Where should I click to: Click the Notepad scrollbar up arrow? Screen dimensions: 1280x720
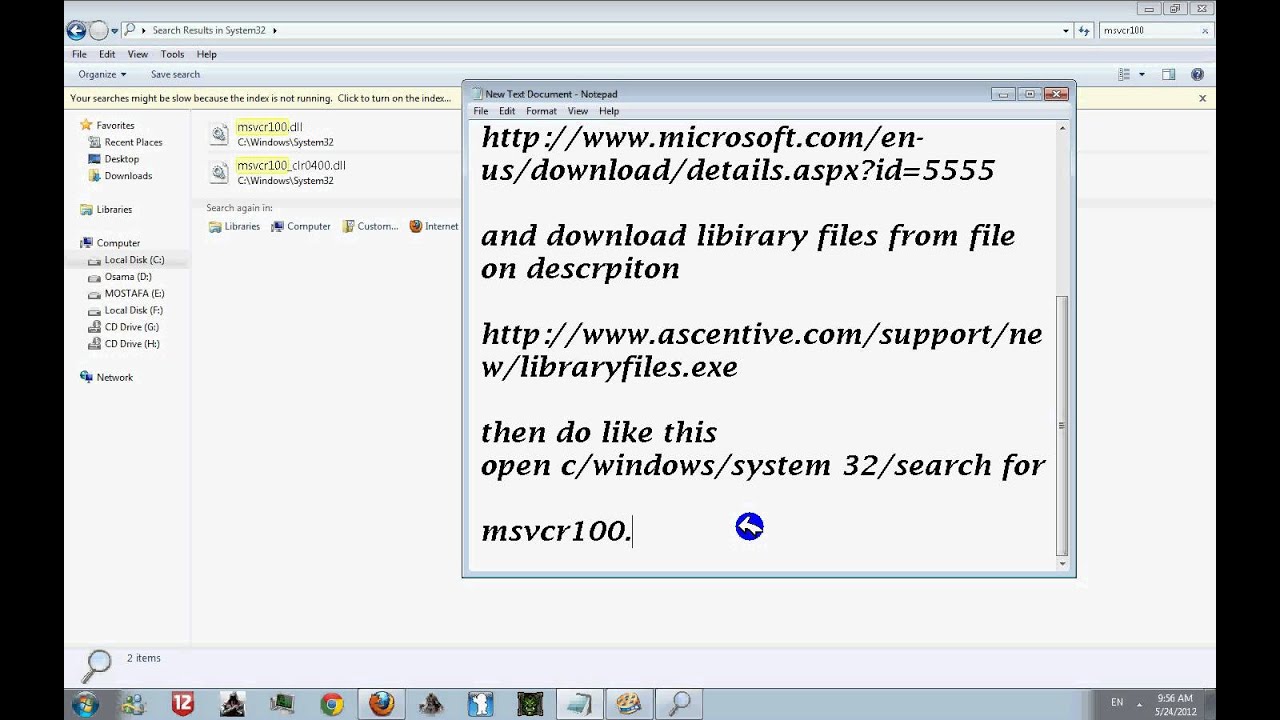1062,128
